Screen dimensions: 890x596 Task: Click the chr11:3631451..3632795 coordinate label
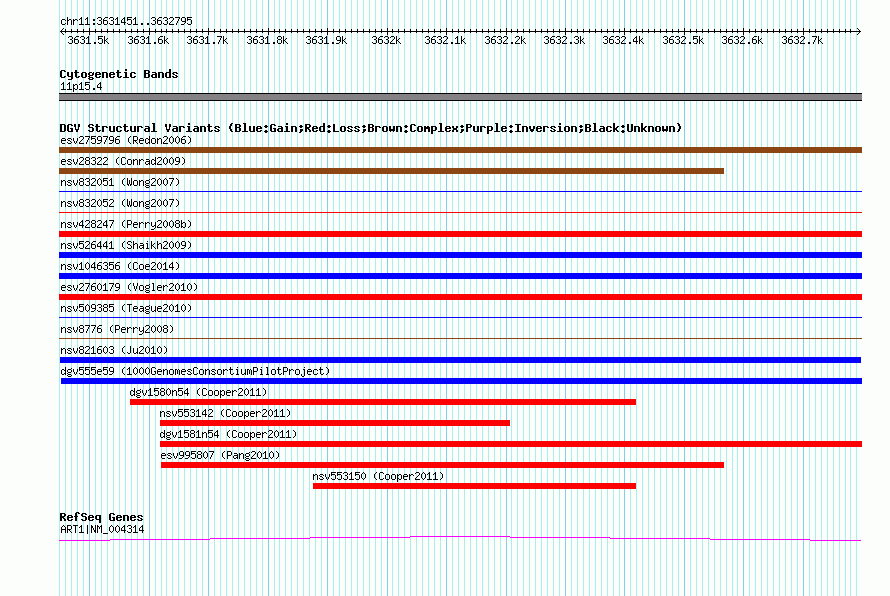click(127, 21)
